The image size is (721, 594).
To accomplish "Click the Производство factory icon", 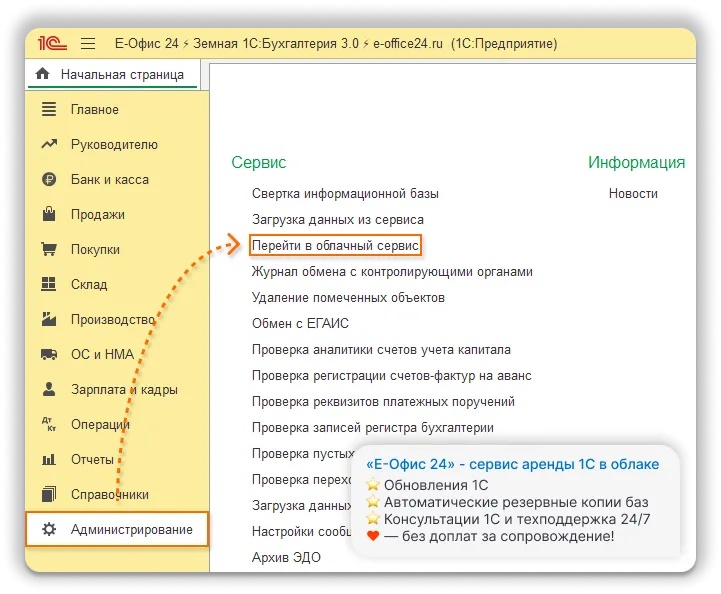I will tap(48, 320).
